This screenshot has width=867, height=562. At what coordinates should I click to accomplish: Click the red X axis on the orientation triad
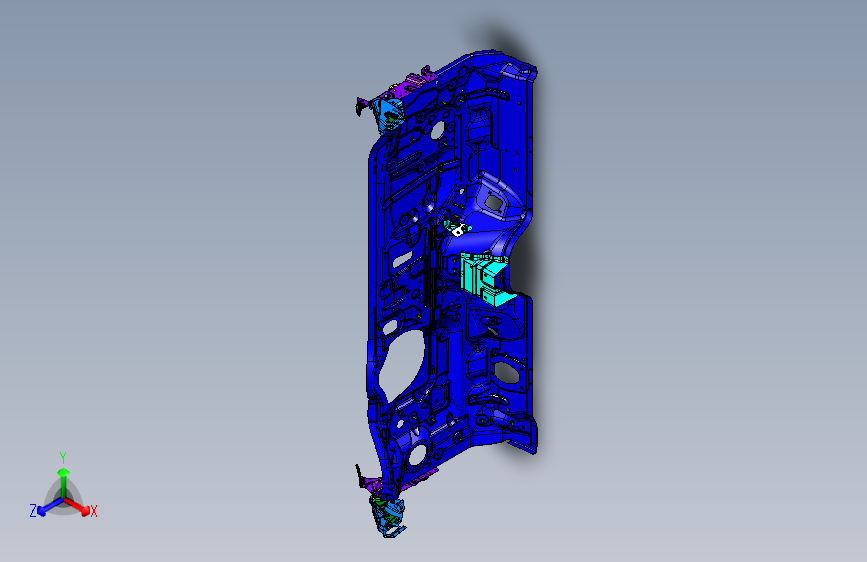[x=79, y=507]
